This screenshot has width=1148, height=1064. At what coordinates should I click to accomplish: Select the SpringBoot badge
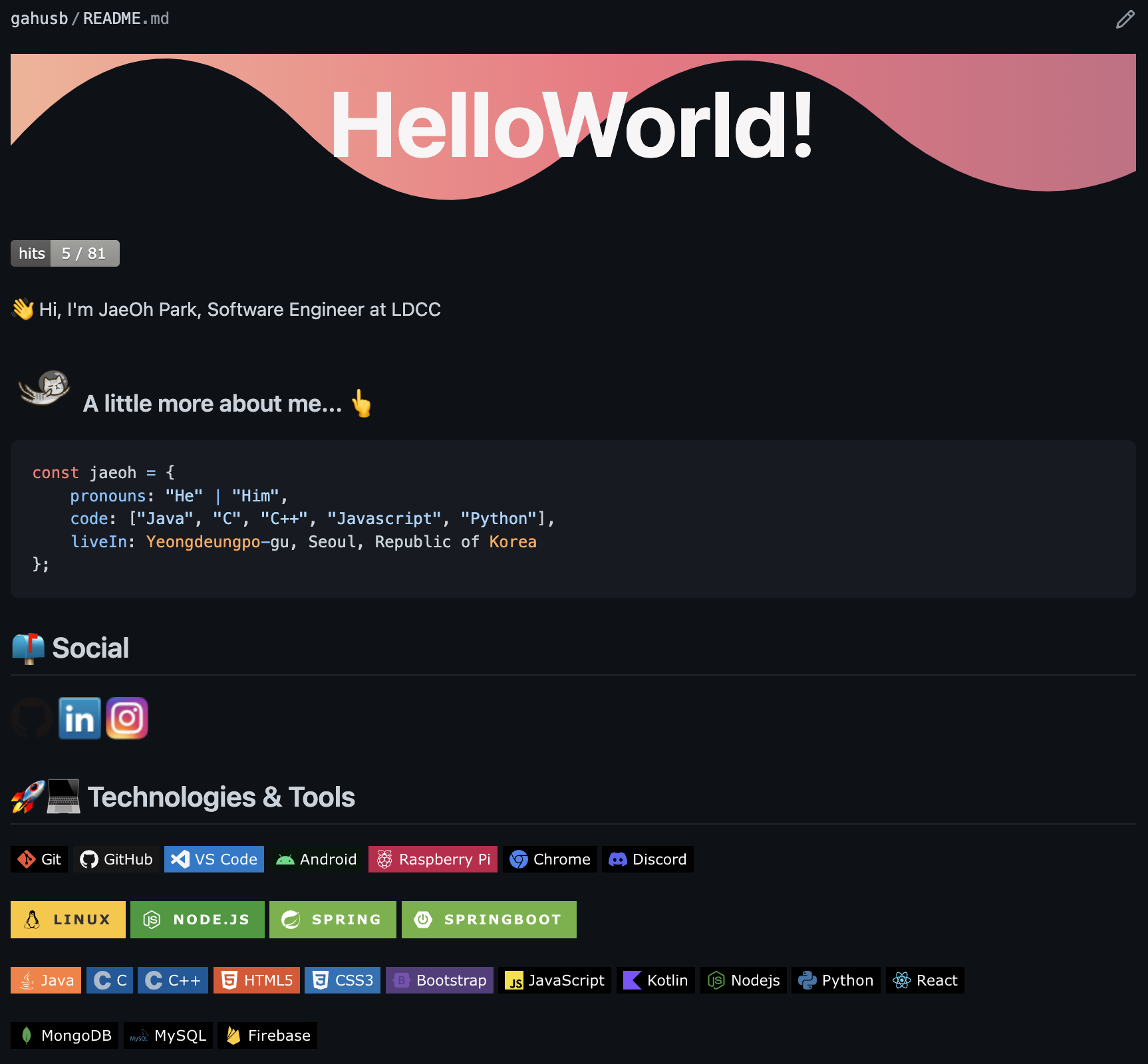pyautogui.click(x=488, y=919)
